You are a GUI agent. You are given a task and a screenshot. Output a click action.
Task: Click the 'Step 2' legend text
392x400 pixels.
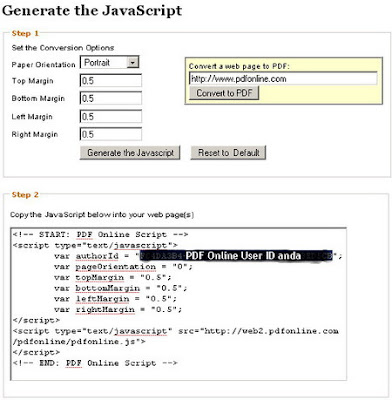[25, 195]
